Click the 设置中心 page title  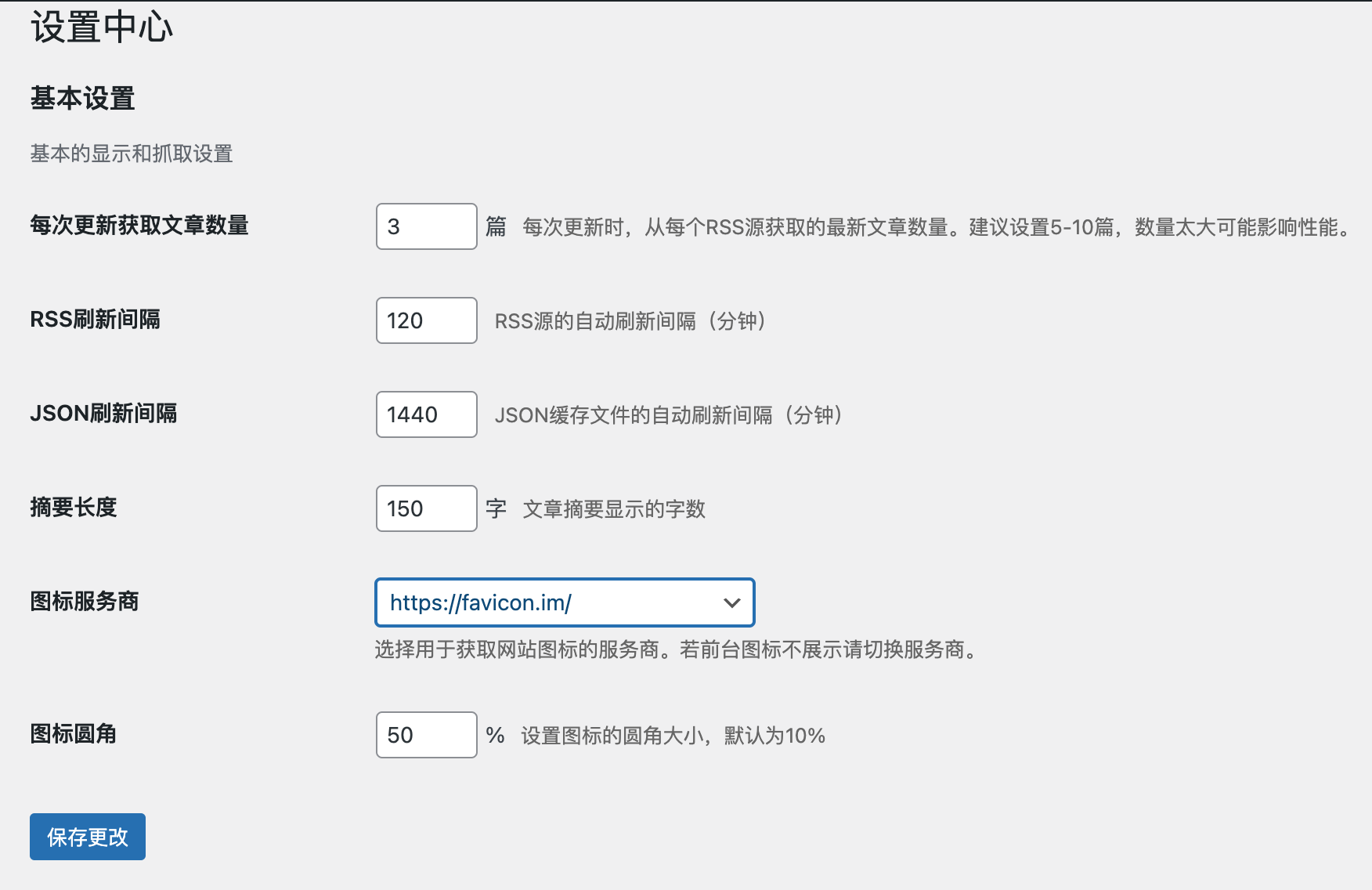(102, 27)
